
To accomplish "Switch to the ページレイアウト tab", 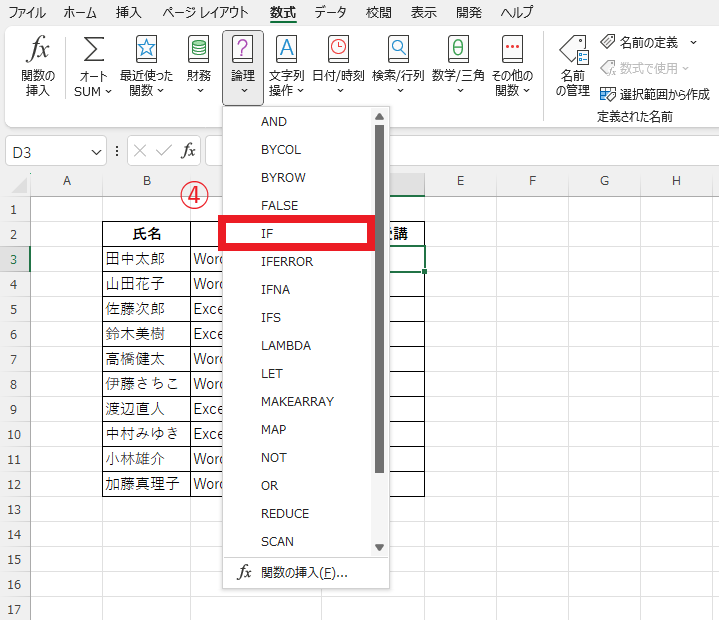I will 205,12.
